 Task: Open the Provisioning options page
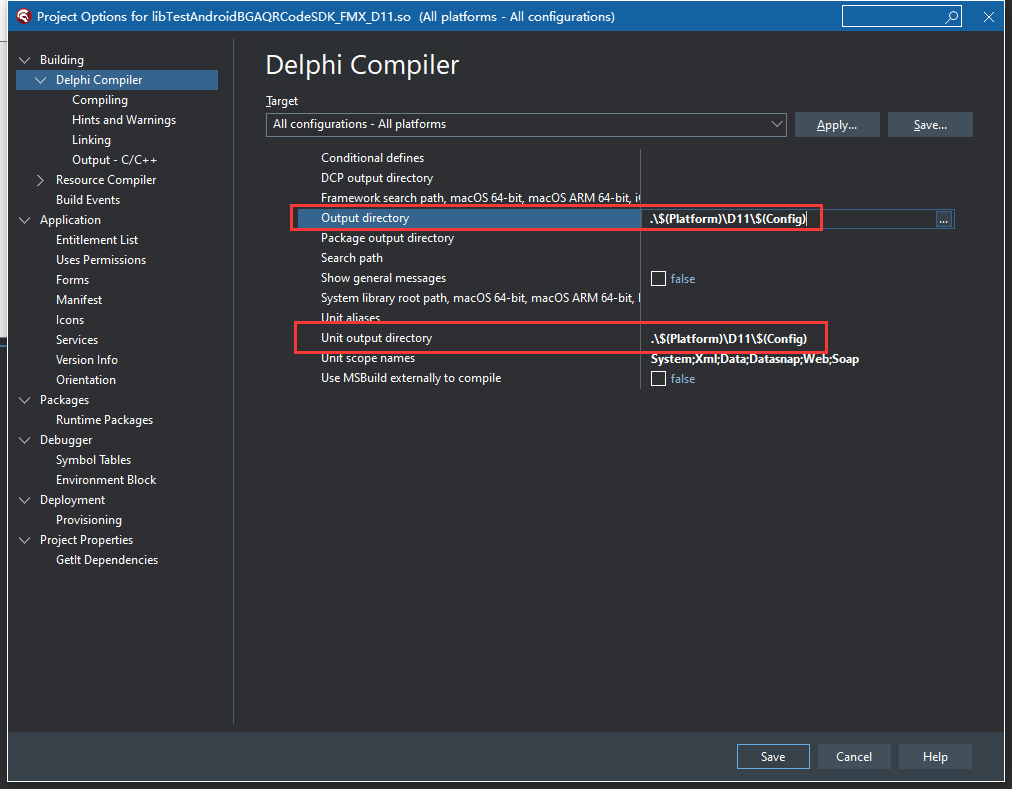[x=89, y=520]
